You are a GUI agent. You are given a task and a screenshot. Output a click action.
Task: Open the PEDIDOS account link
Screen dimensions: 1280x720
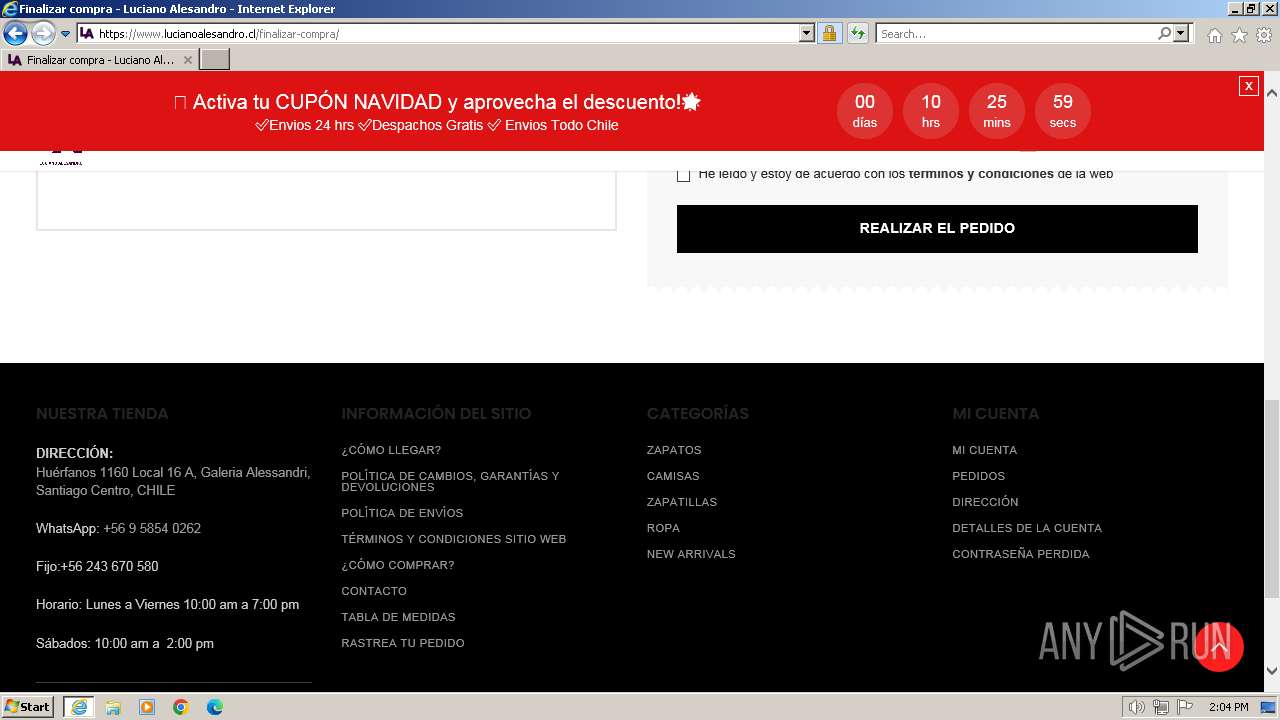coord(979,476)
